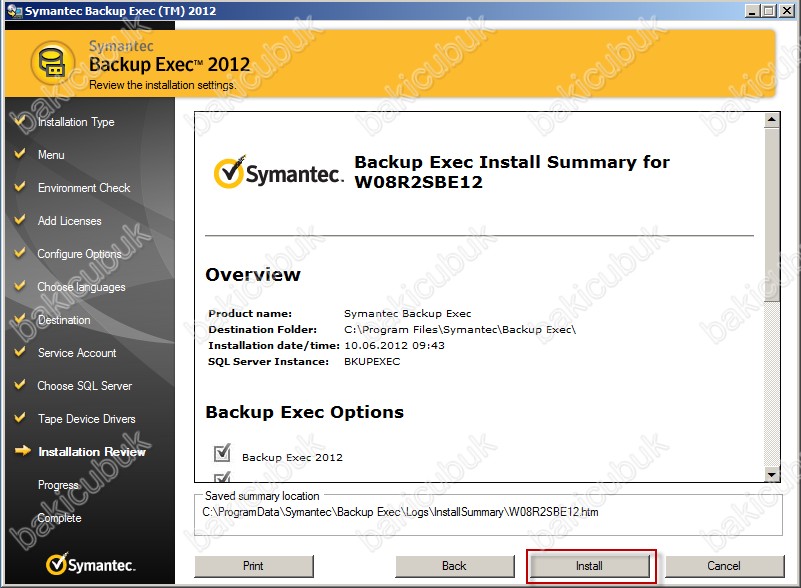801x588 pixels.
Task: Select the Tape Device Drivers step
Action: tap(86, 419)
